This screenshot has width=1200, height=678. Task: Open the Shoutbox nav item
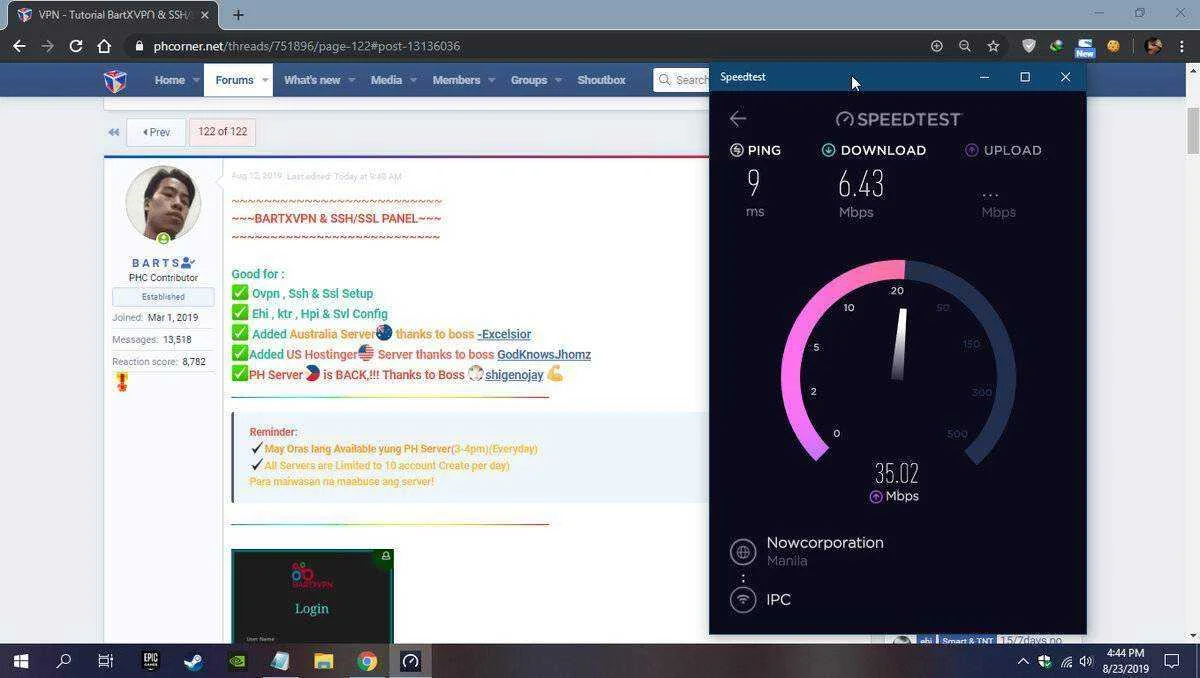(601, 80)
